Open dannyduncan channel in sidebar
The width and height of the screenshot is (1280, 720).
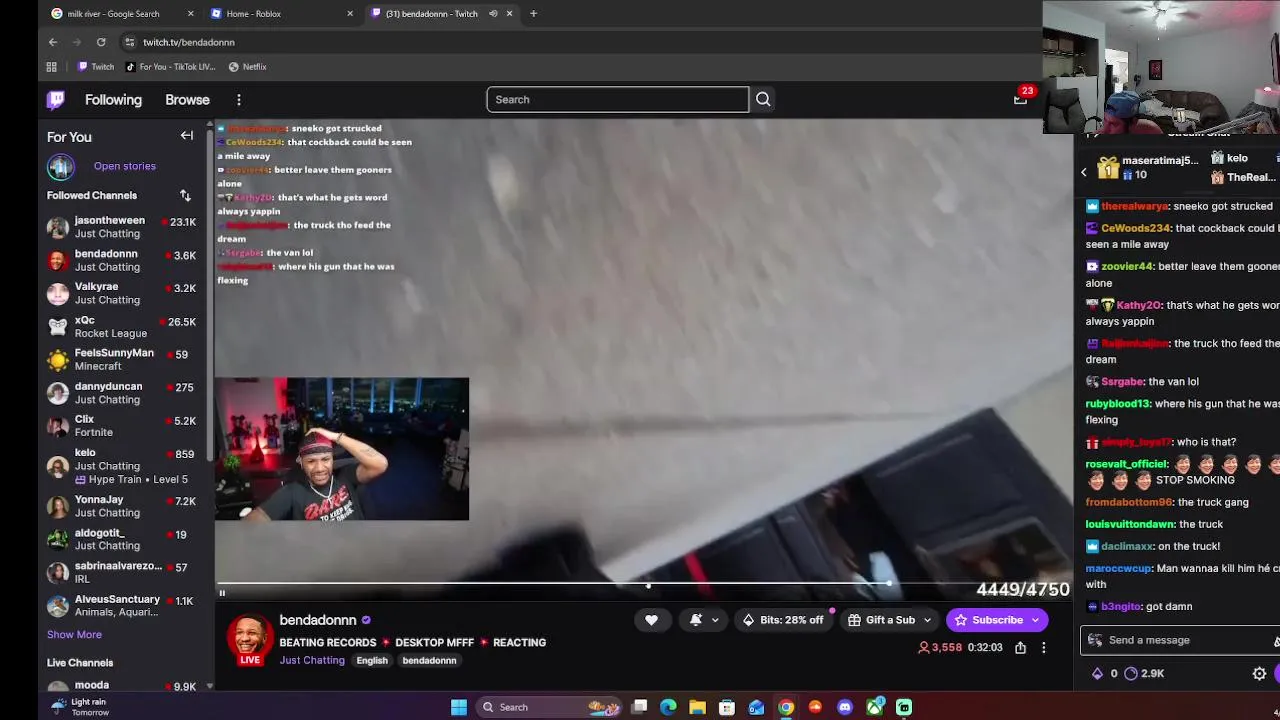pyautogui.click(x=122, y=393)
